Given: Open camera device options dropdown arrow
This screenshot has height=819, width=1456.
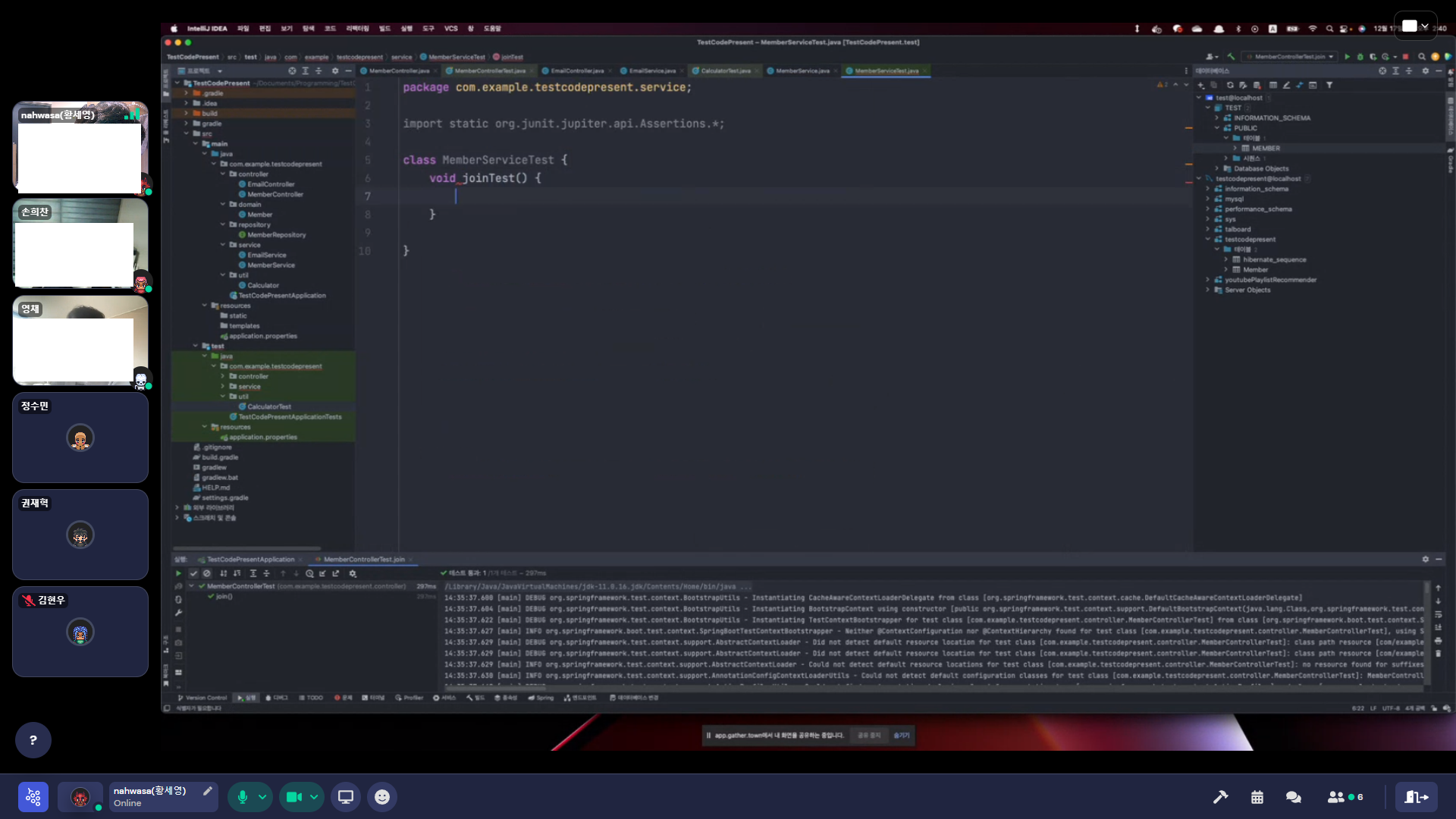Looking at the screenshot, I should pyautogui.click(x=314, y=797).
